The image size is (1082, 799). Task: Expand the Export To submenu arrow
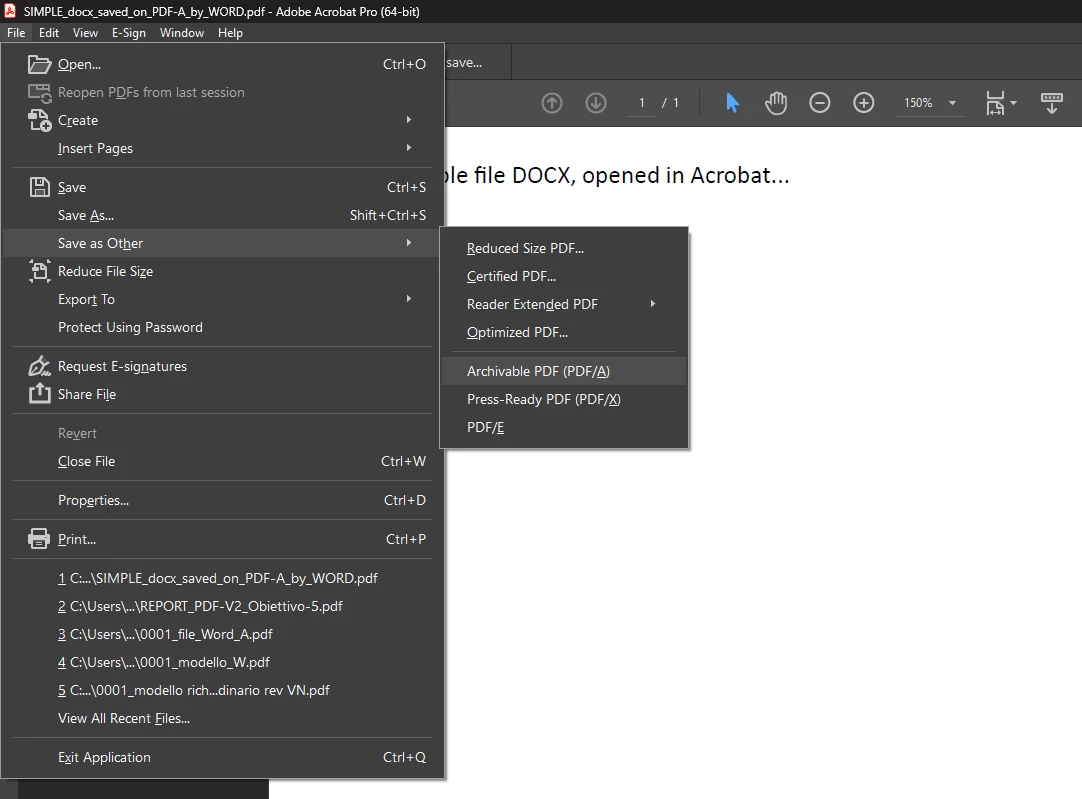tap(409, 299)
